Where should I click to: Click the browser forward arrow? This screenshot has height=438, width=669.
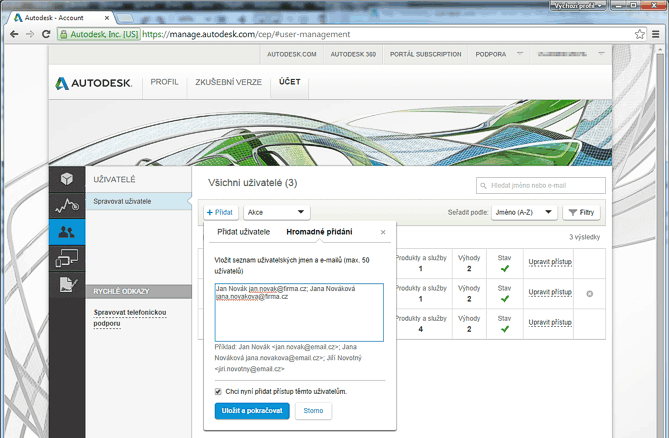click(30, 34)
